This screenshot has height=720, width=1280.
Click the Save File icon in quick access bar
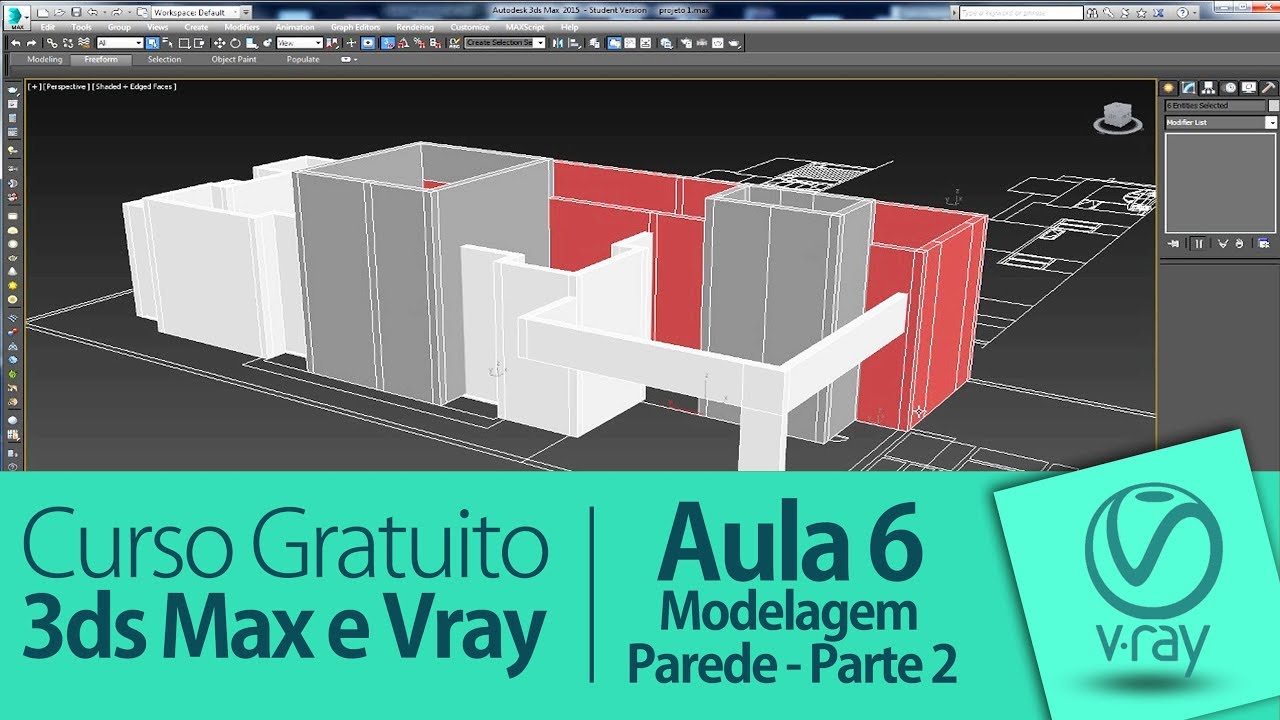click(x=76, y=12)
